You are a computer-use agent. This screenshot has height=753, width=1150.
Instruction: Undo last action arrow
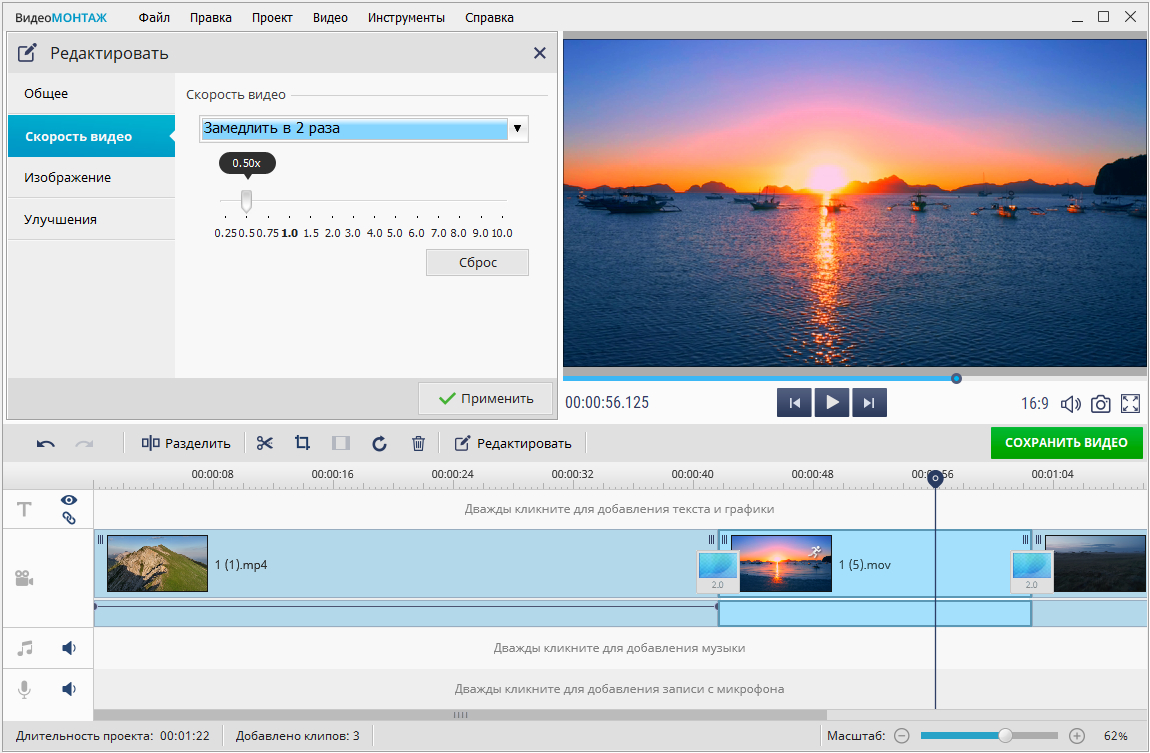[46, 443]
